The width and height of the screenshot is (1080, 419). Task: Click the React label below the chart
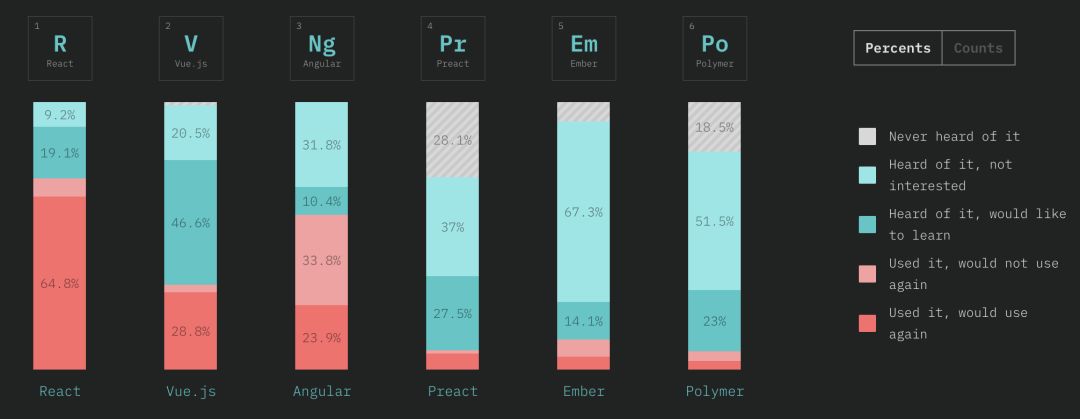point(60,391)
